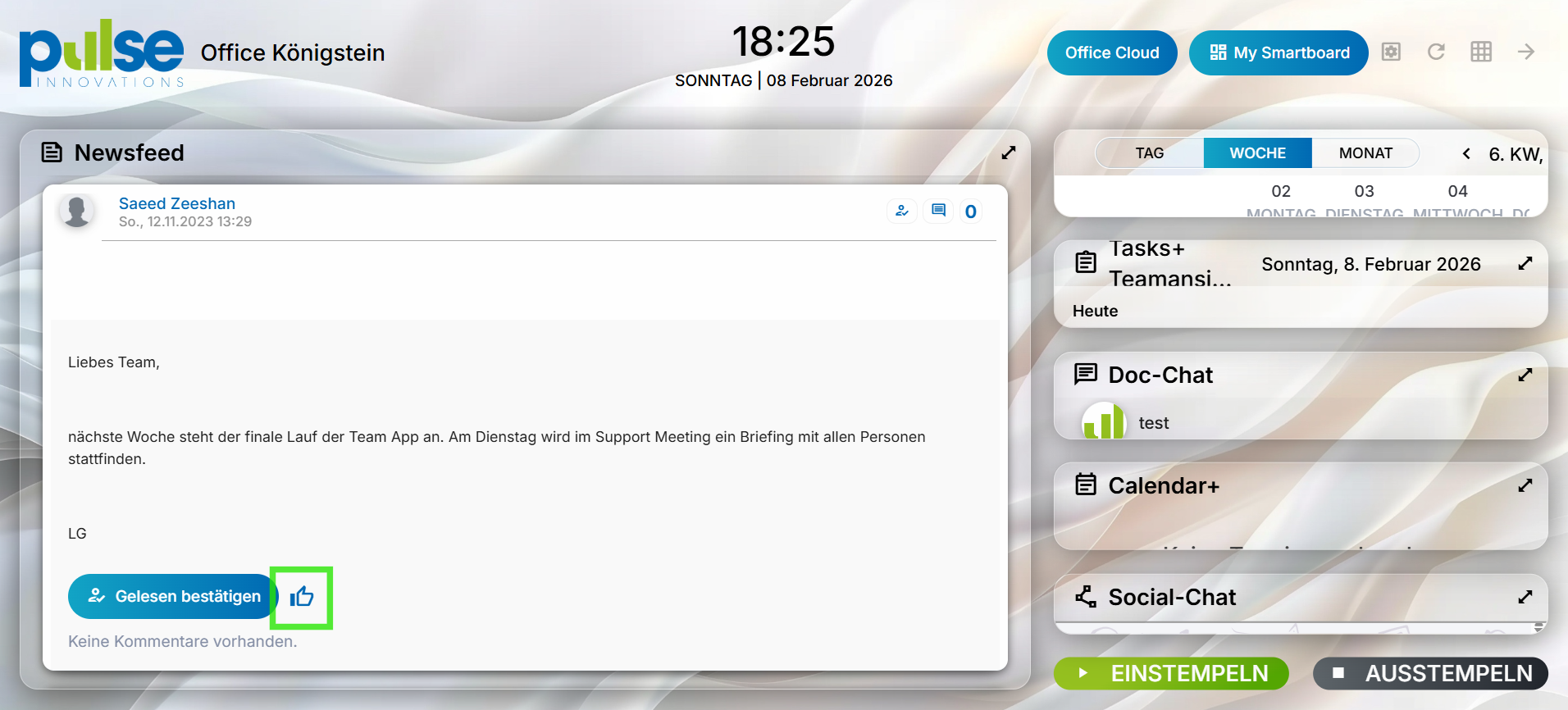
Task: Click the Newsfeed document icon
Action: [52, 152]
